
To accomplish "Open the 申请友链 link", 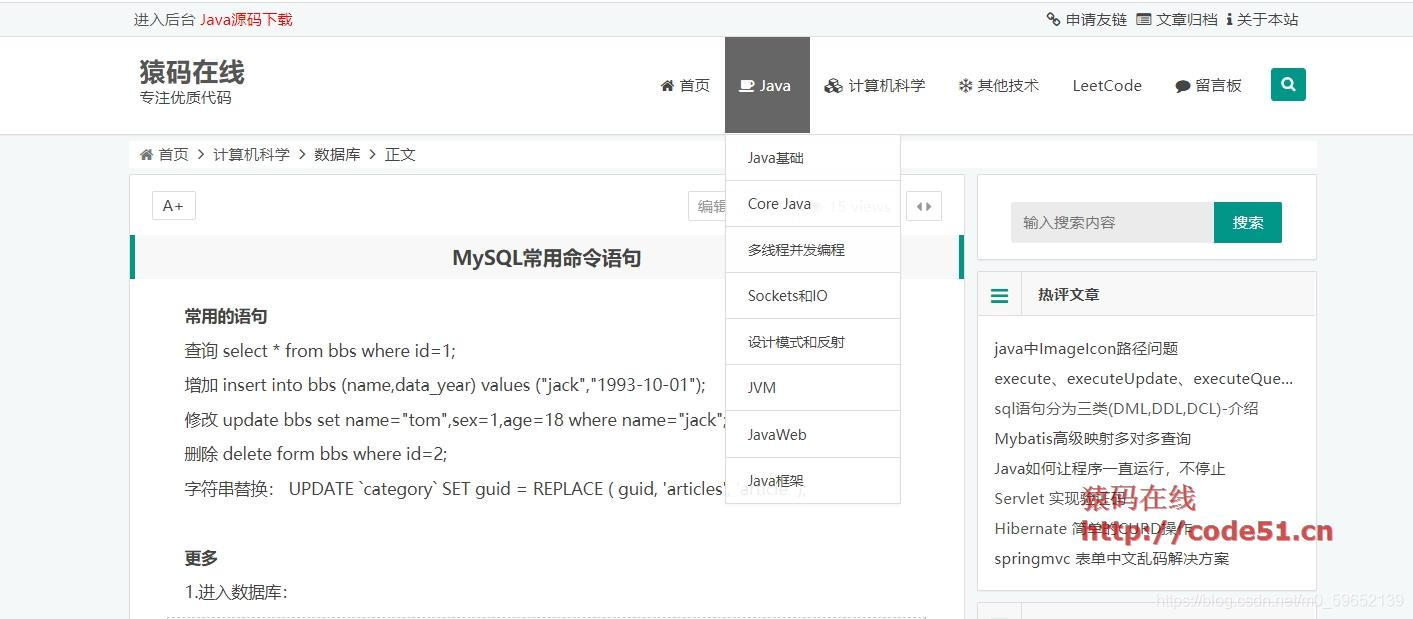I will click(1087, 19).
